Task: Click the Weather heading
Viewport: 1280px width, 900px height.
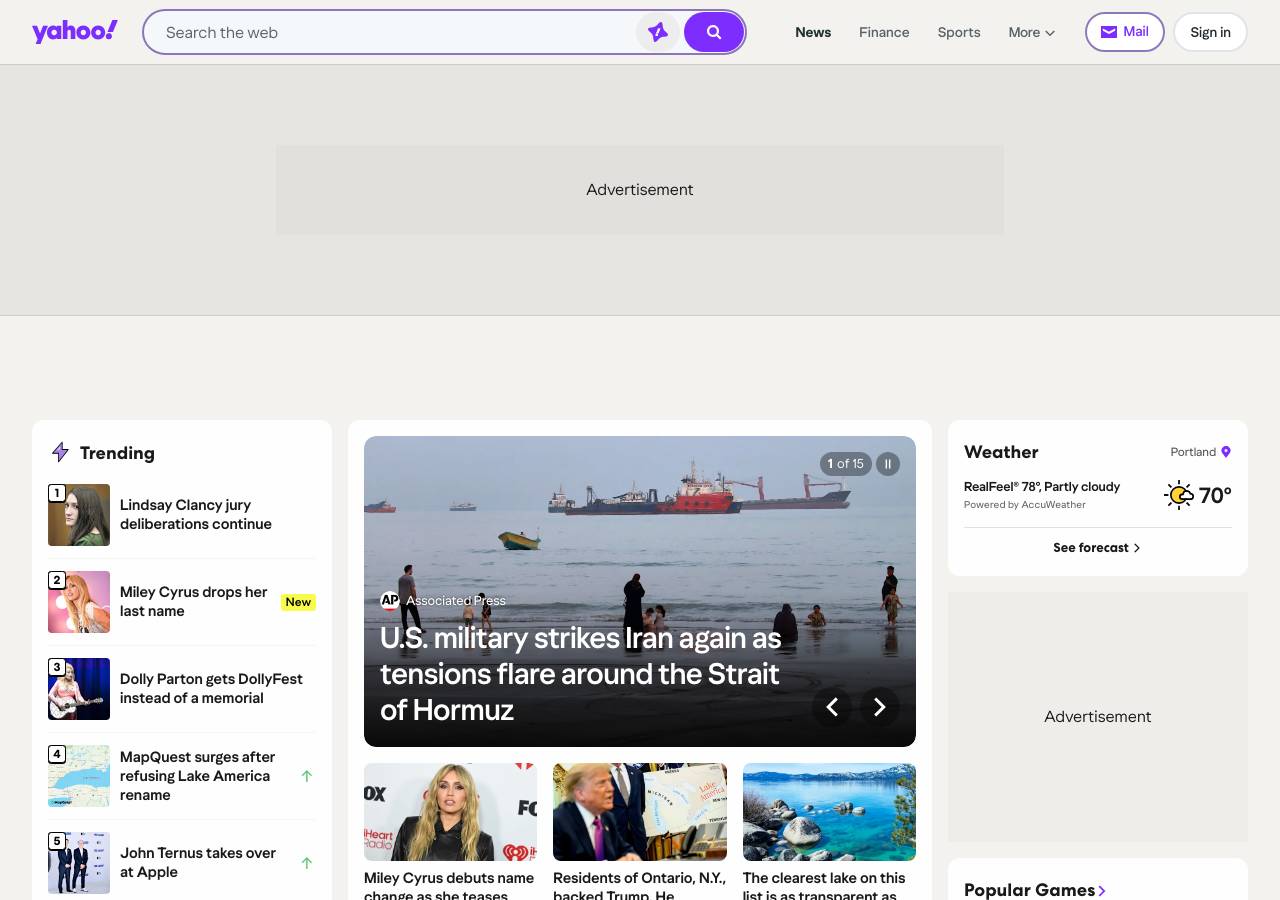Action: pyautogui.click(x=1001, y=452)
